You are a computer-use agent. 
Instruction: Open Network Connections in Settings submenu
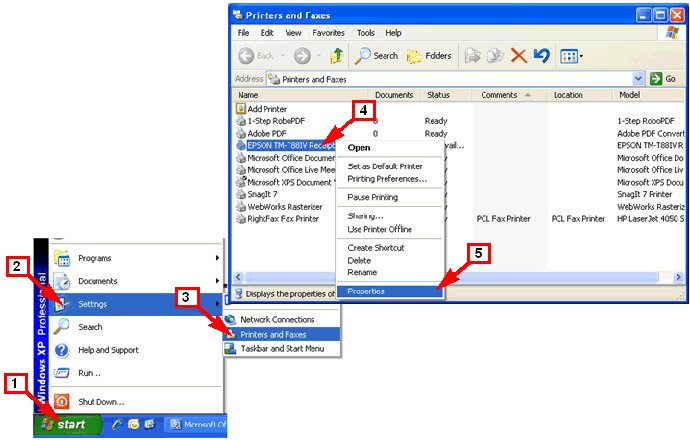click(x=282, y=320)
